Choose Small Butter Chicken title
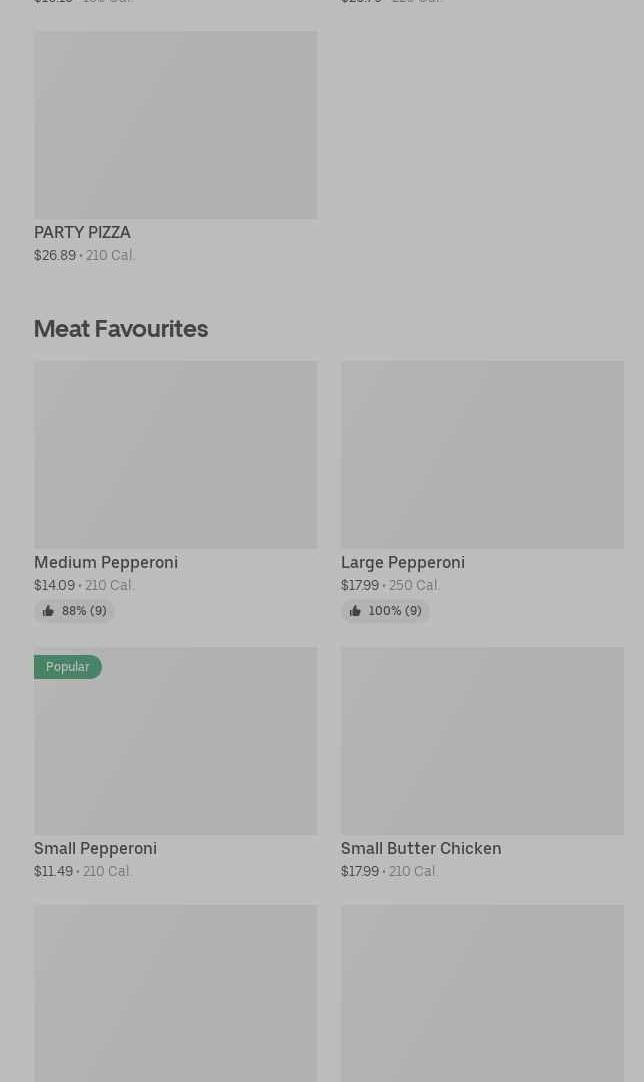 (421, 849)
